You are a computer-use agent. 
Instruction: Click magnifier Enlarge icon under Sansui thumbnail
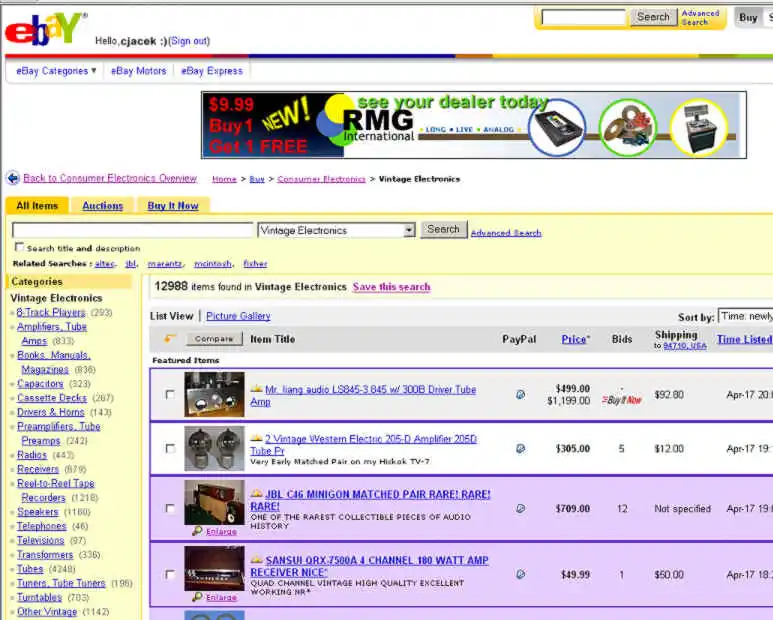click(198, 597)
